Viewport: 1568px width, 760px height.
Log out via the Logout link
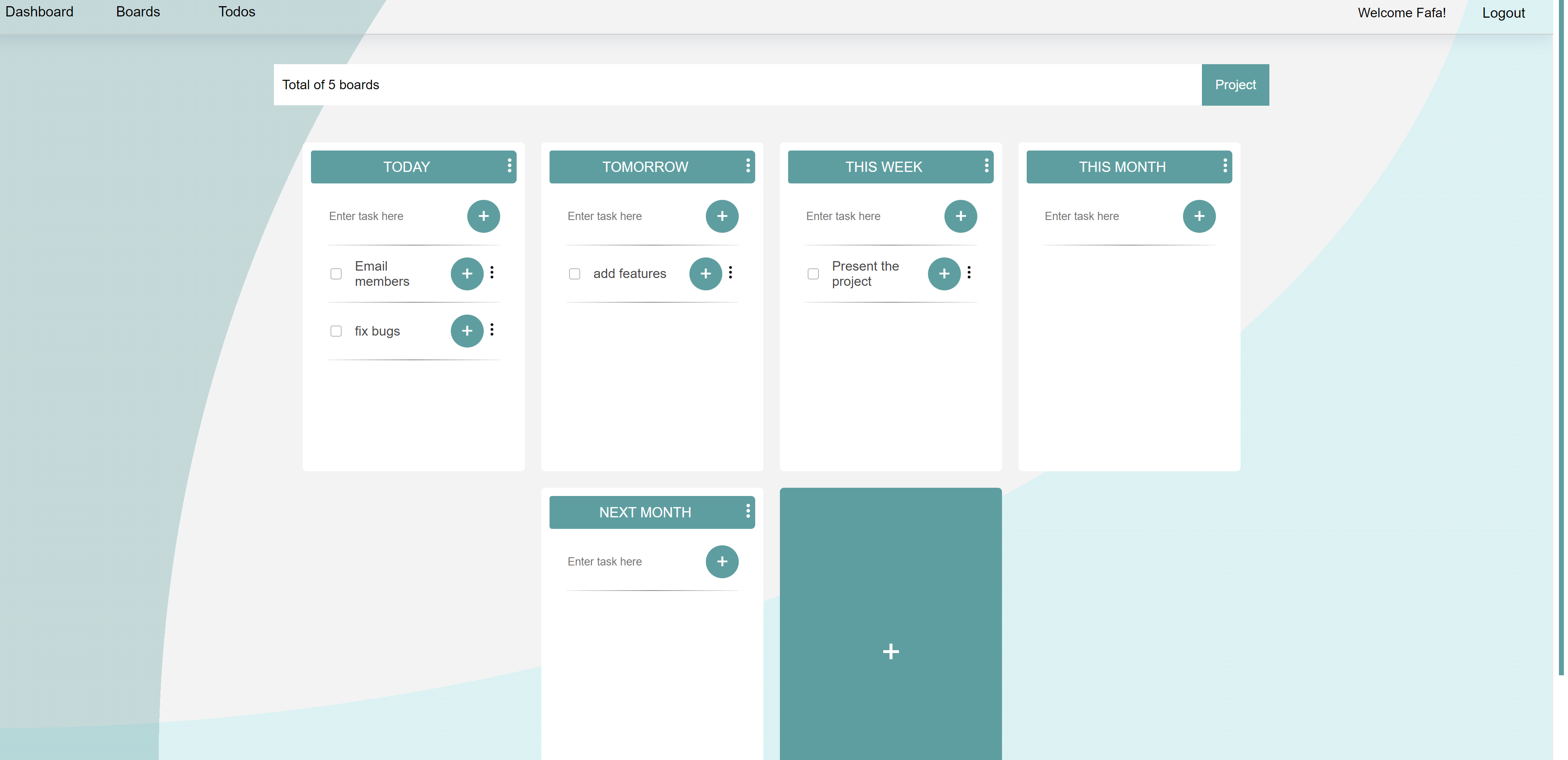1503,14
